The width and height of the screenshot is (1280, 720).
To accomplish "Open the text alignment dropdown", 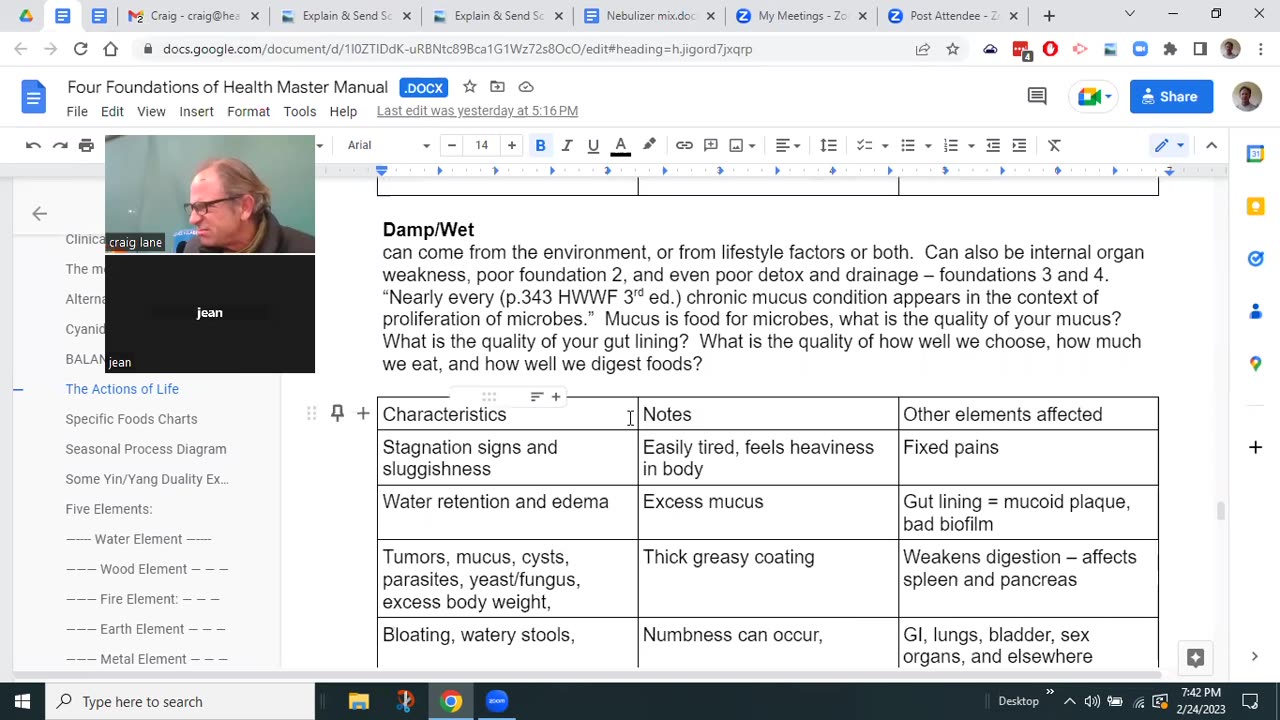I will pyautogui.click(x=788, y=146).
